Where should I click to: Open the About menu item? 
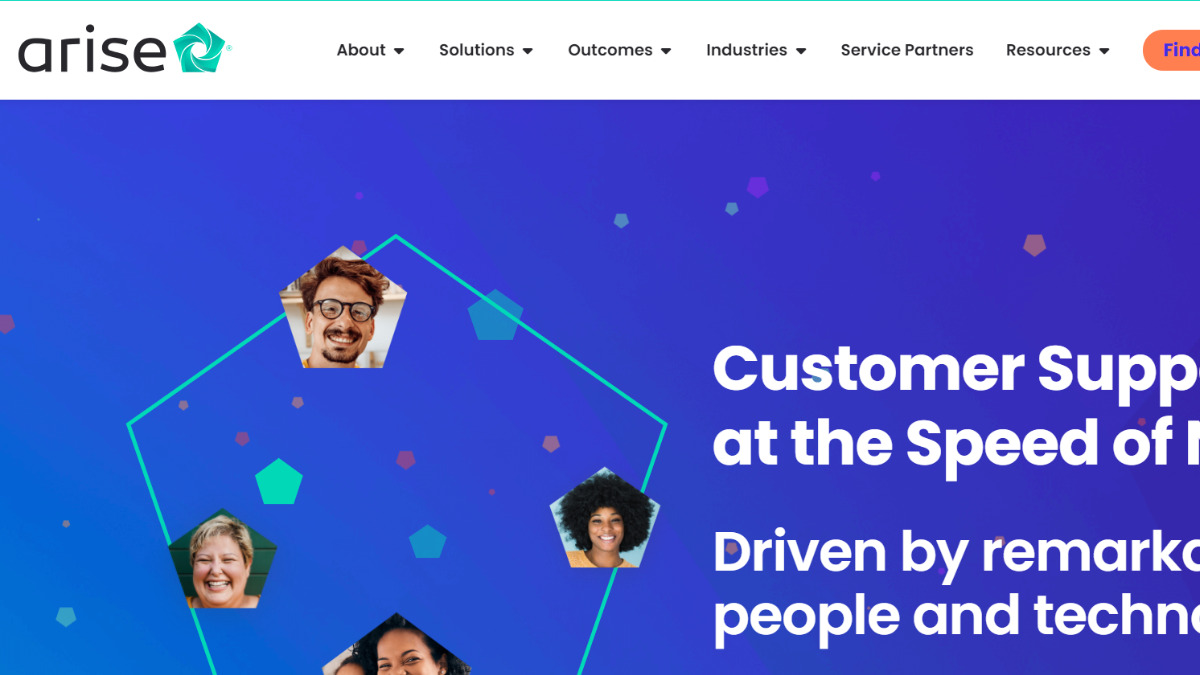click(x=361, y=50)
